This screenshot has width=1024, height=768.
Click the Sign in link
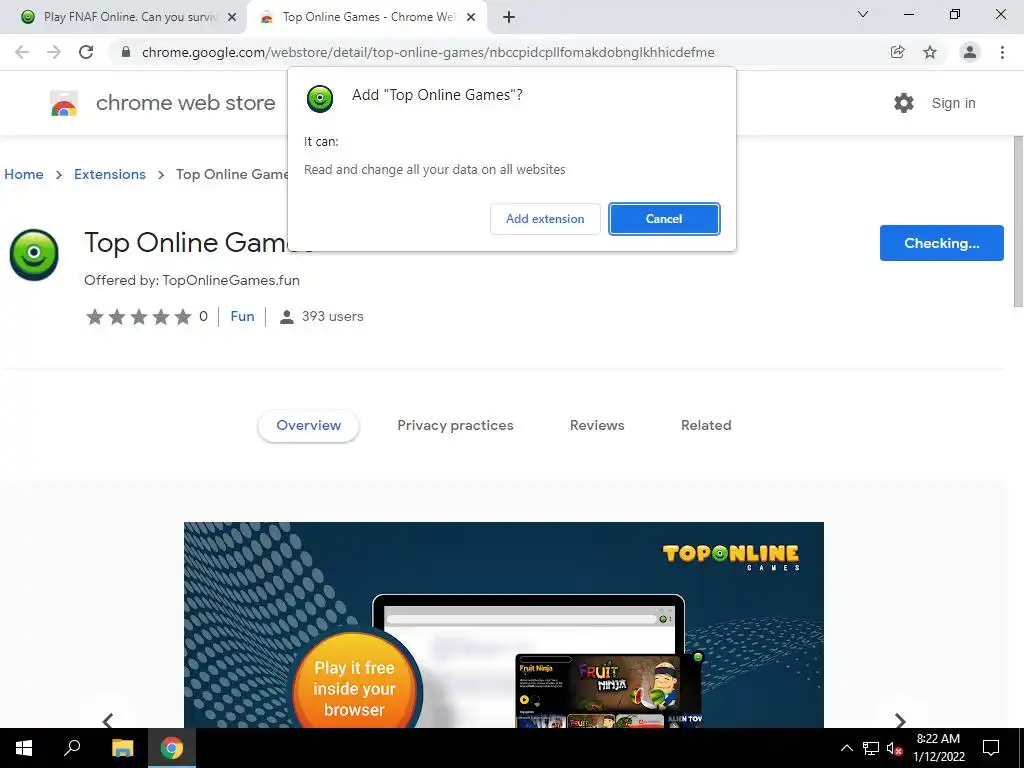pos(953,103)
